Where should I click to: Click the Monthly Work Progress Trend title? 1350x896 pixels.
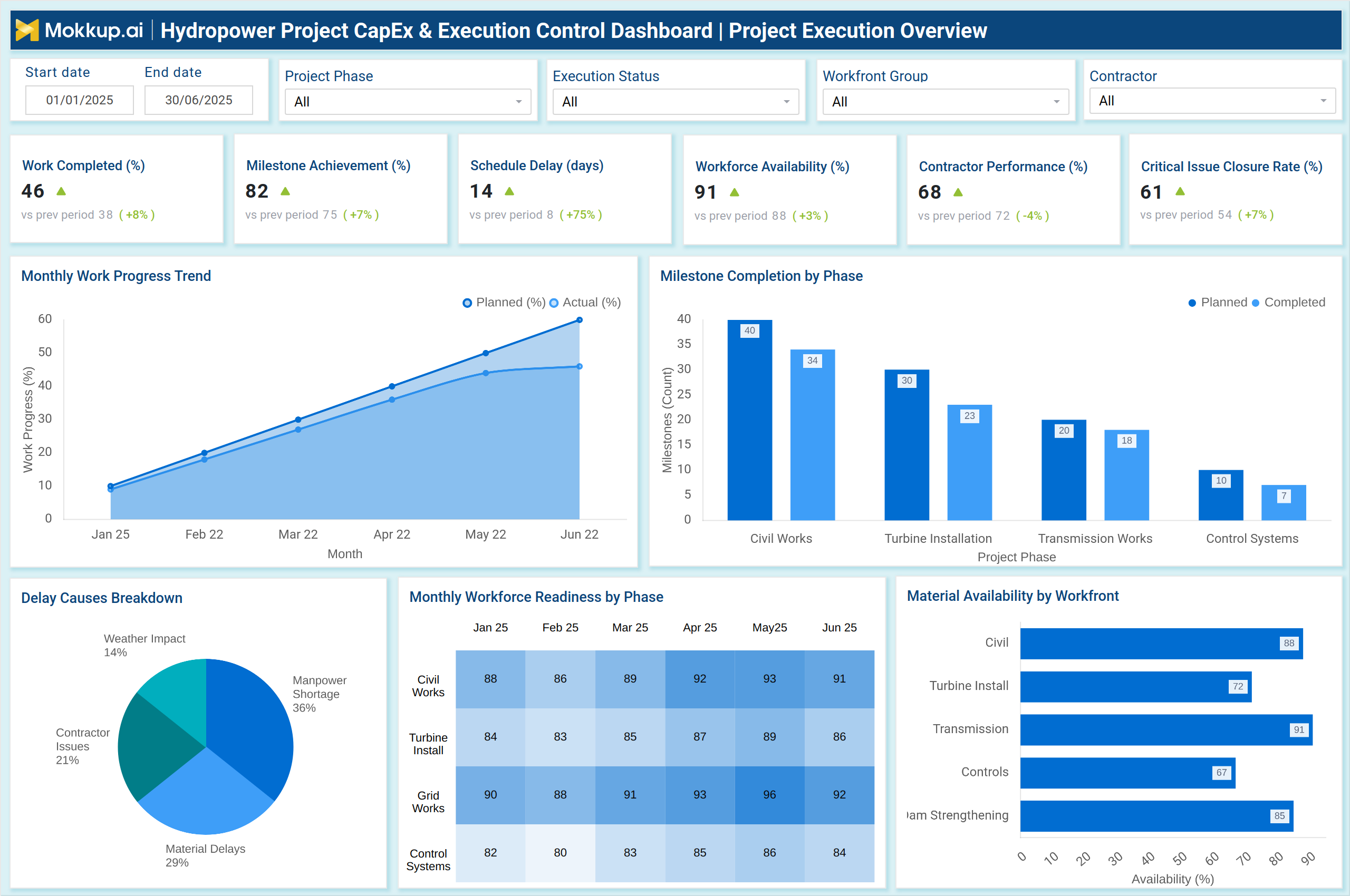pos(116,276)
